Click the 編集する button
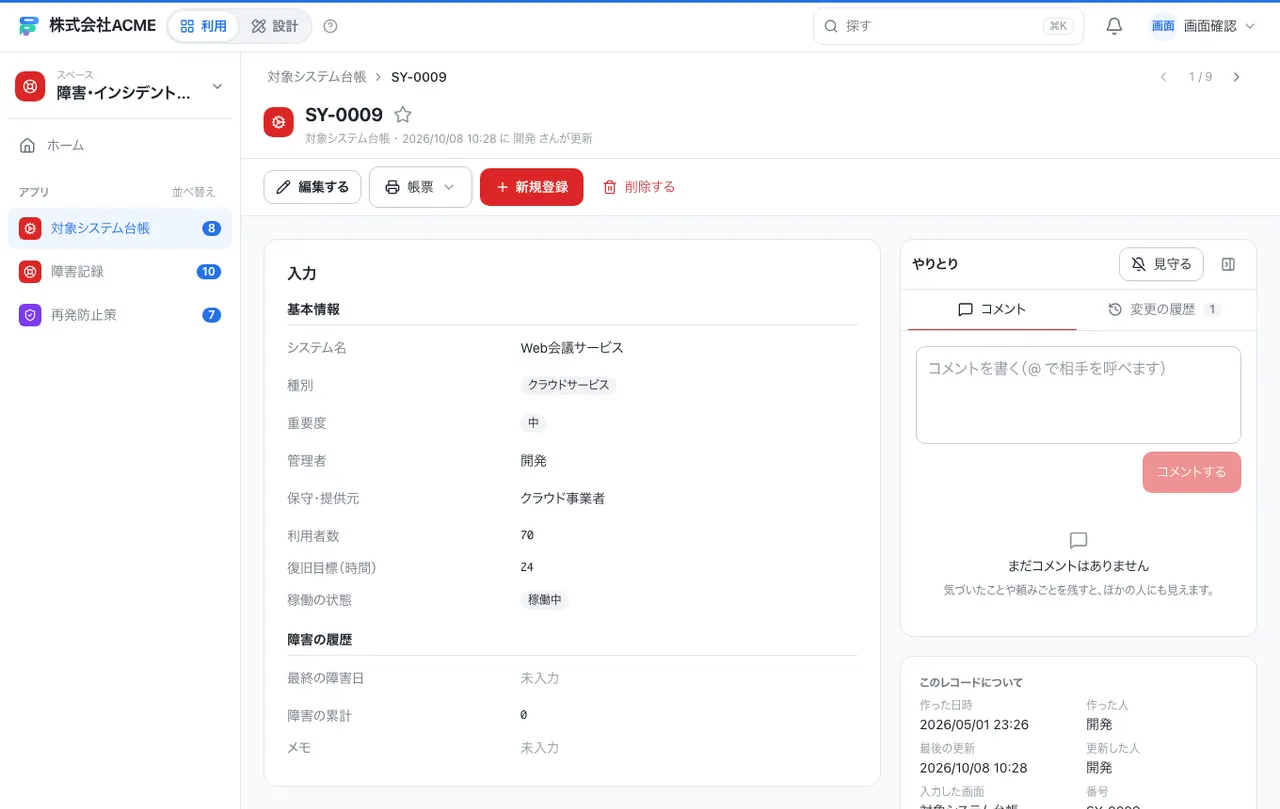The height and width of the screenshot is (809, 1280). click(x=312, y=187)
